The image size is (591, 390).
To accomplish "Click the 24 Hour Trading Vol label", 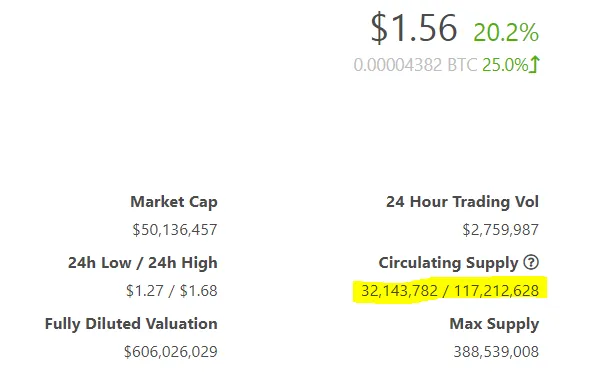I will pos(462,202).
